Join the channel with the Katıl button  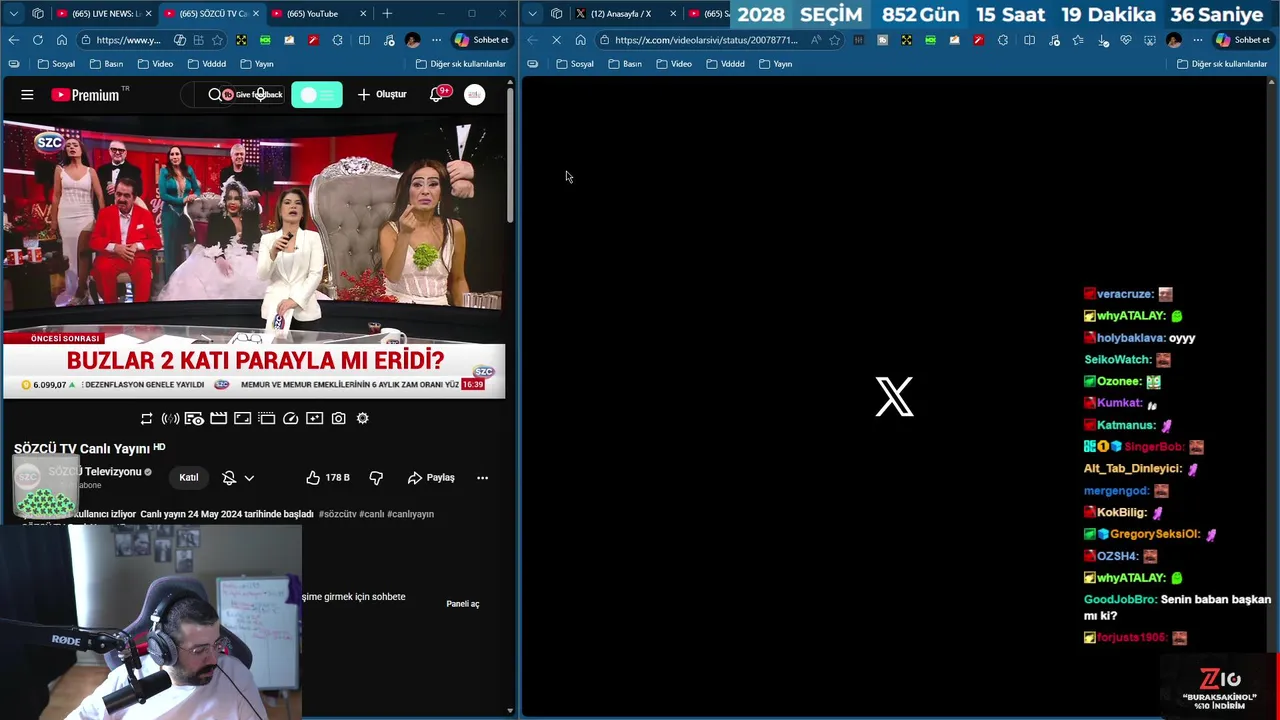188,477
